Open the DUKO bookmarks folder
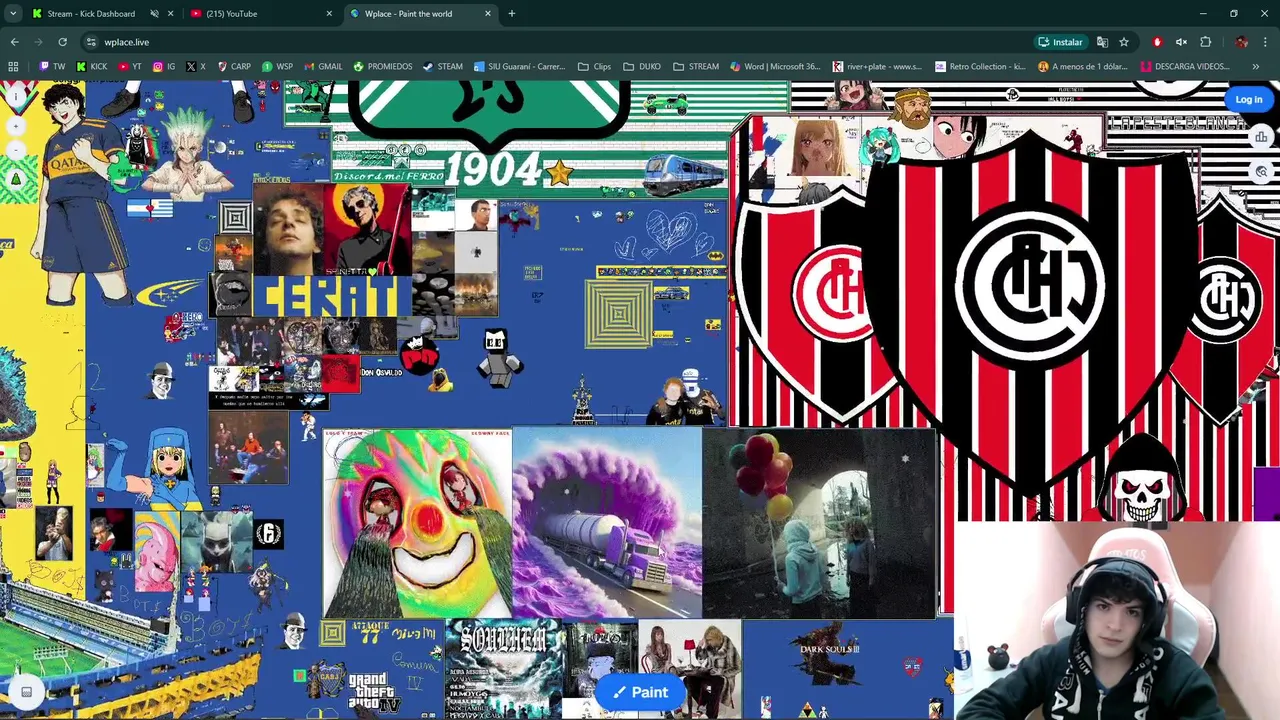The image size is (1280, 720). tap(641, 67)
